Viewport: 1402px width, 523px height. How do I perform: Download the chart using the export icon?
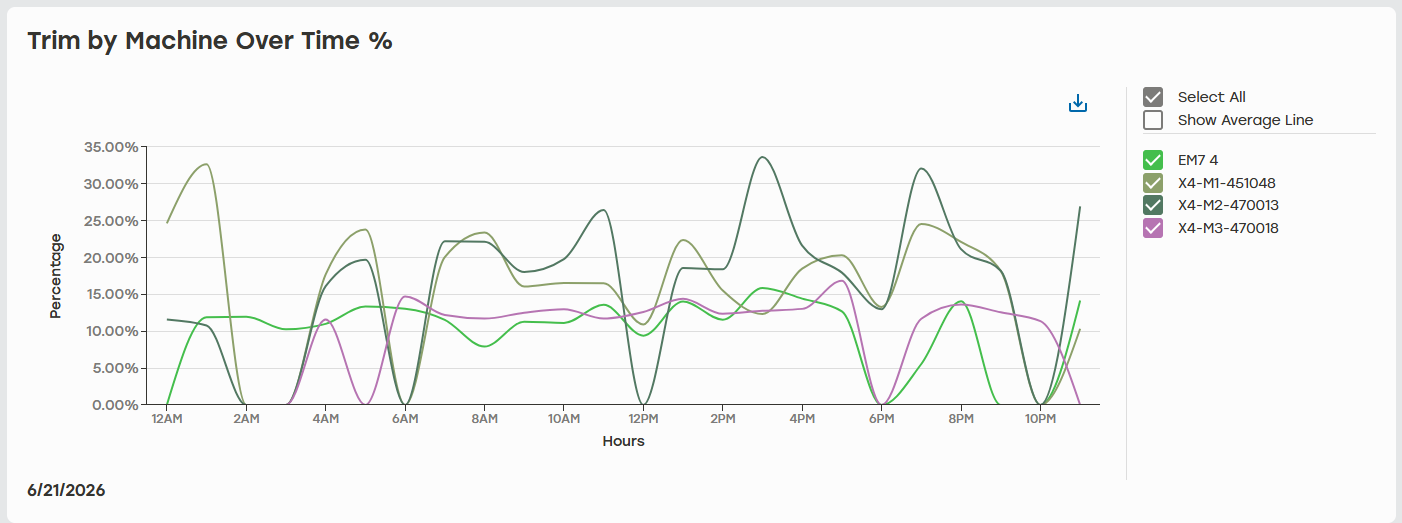click(1078, 103)
